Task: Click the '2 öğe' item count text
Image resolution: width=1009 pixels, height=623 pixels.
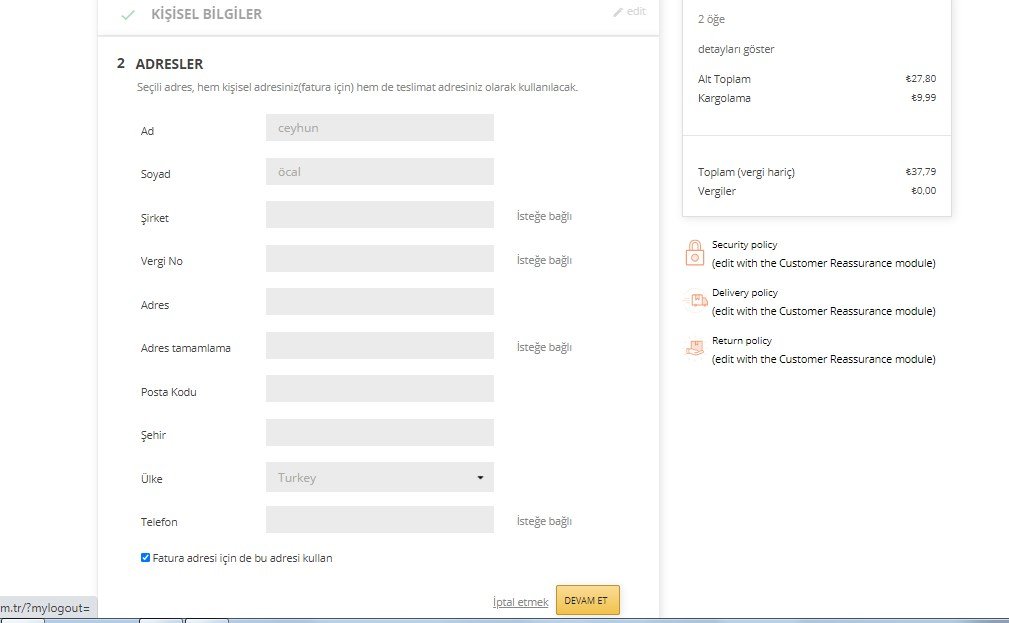Action: tap(711, 19)
